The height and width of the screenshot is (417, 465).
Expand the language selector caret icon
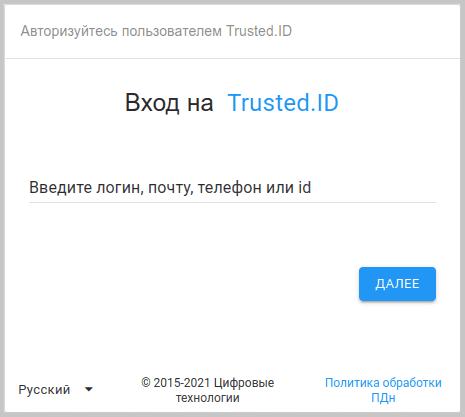point(89,389)
